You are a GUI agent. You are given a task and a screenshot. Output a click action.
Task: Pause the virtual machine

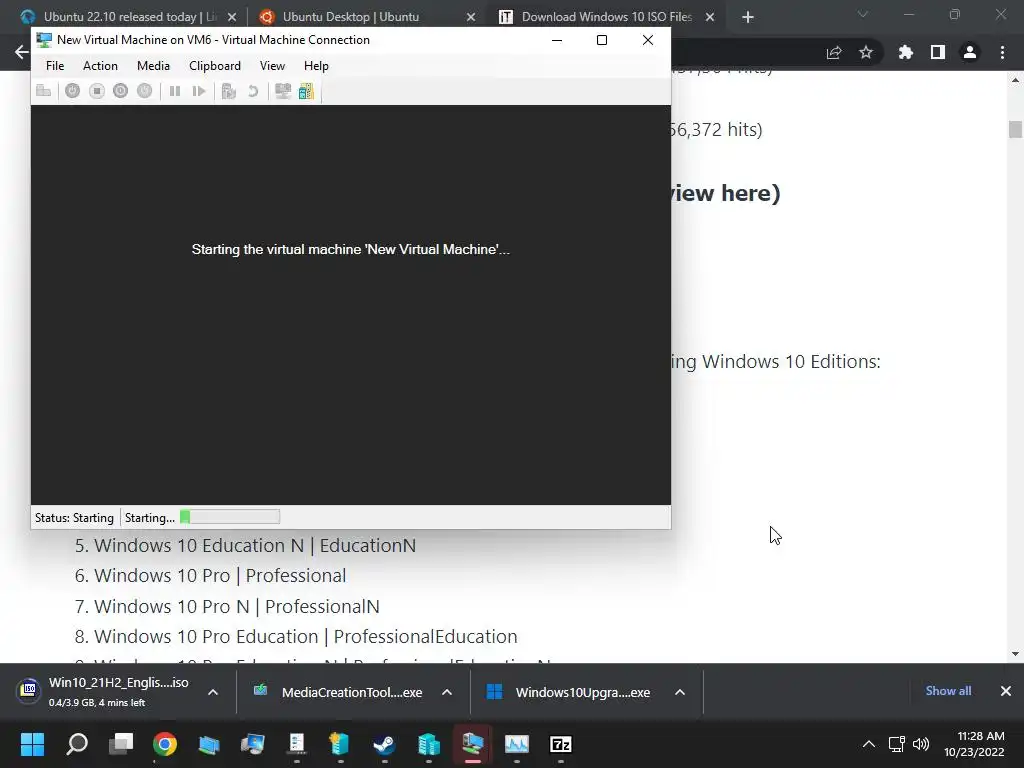click(x=174, y=91)
